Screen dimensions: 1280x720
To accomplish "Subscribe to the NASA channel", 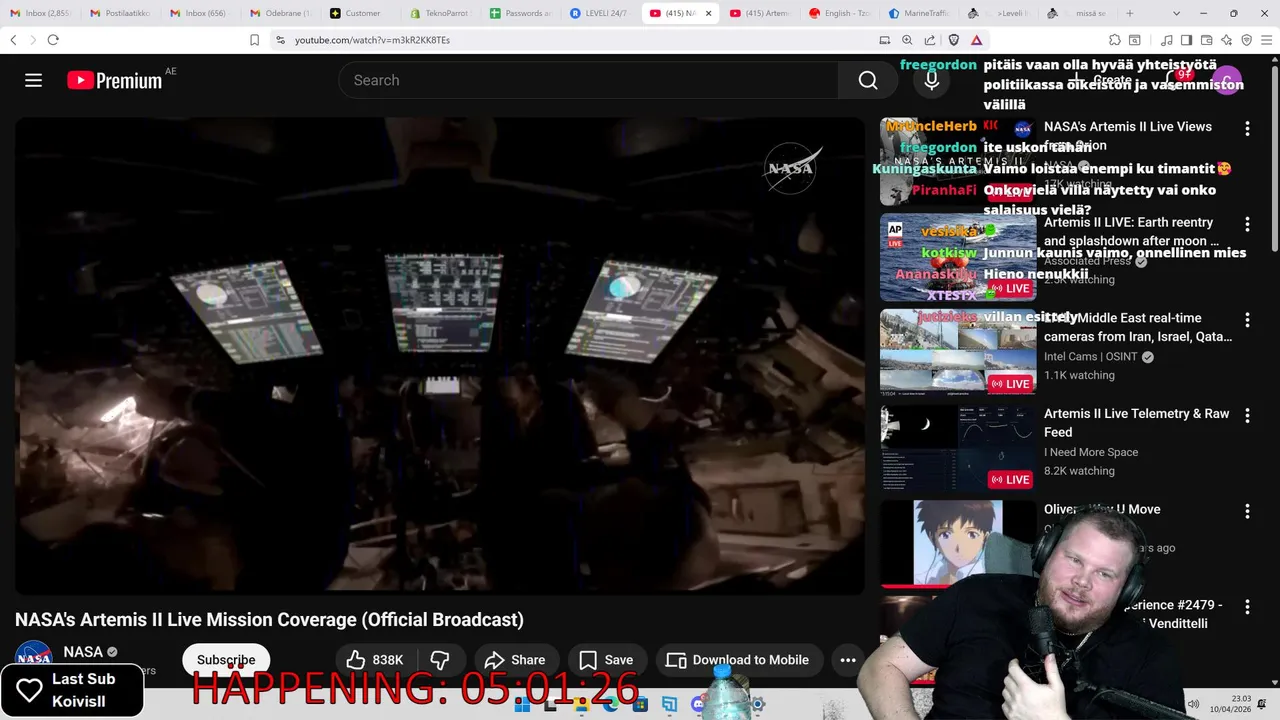I will [226, 660].
